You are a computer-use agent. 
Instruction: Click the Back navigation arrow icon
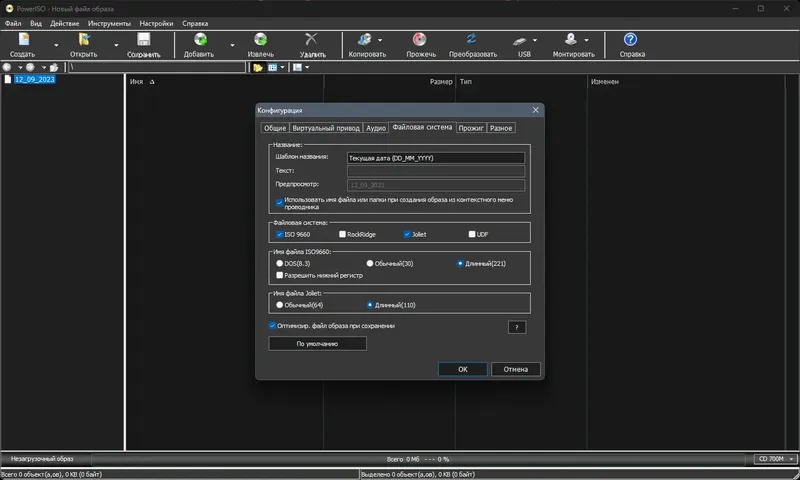pyautogui.click(x=7, y=67)
